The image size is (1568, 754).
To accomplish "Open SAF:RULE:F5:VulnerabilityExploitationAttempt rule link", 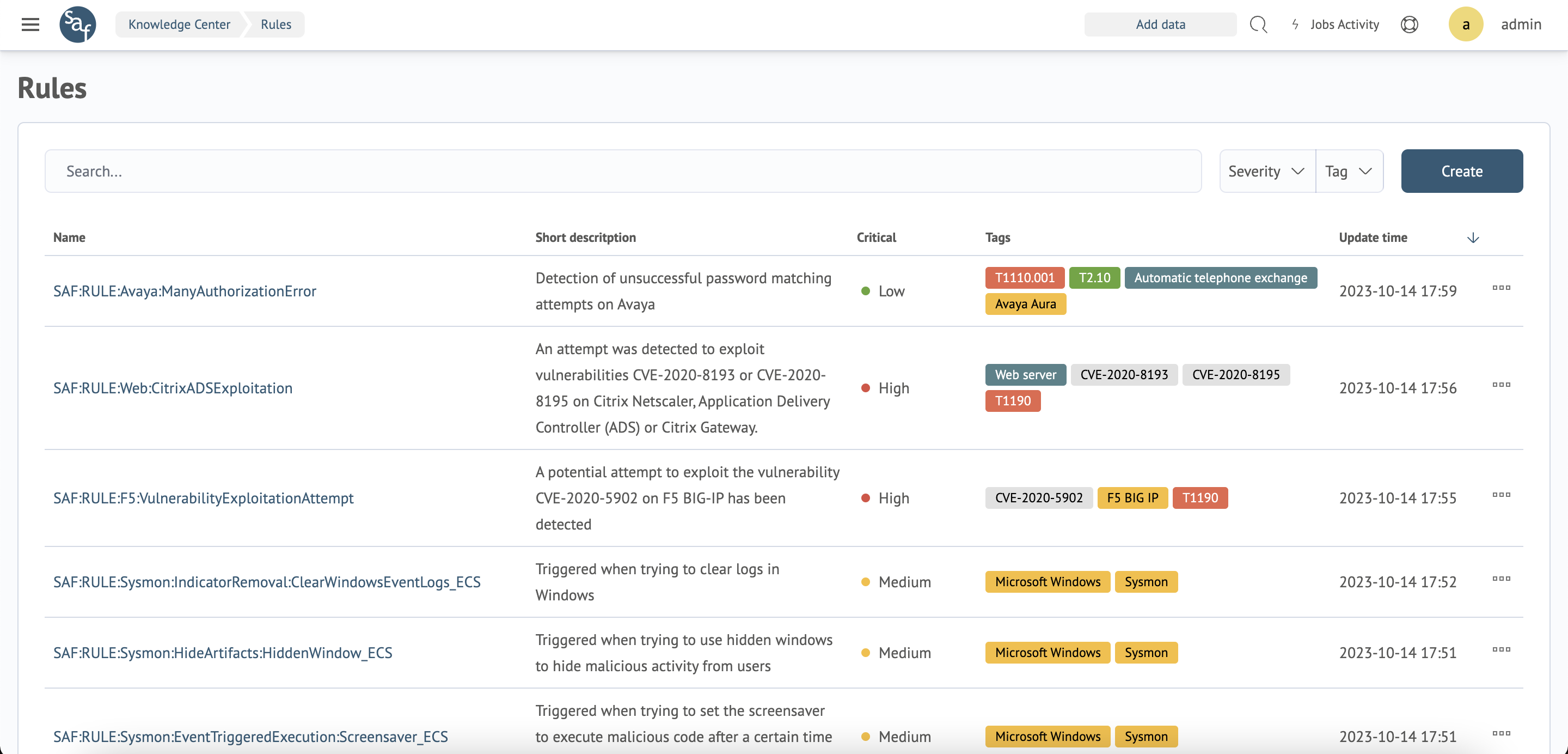I will coord(203,498).
